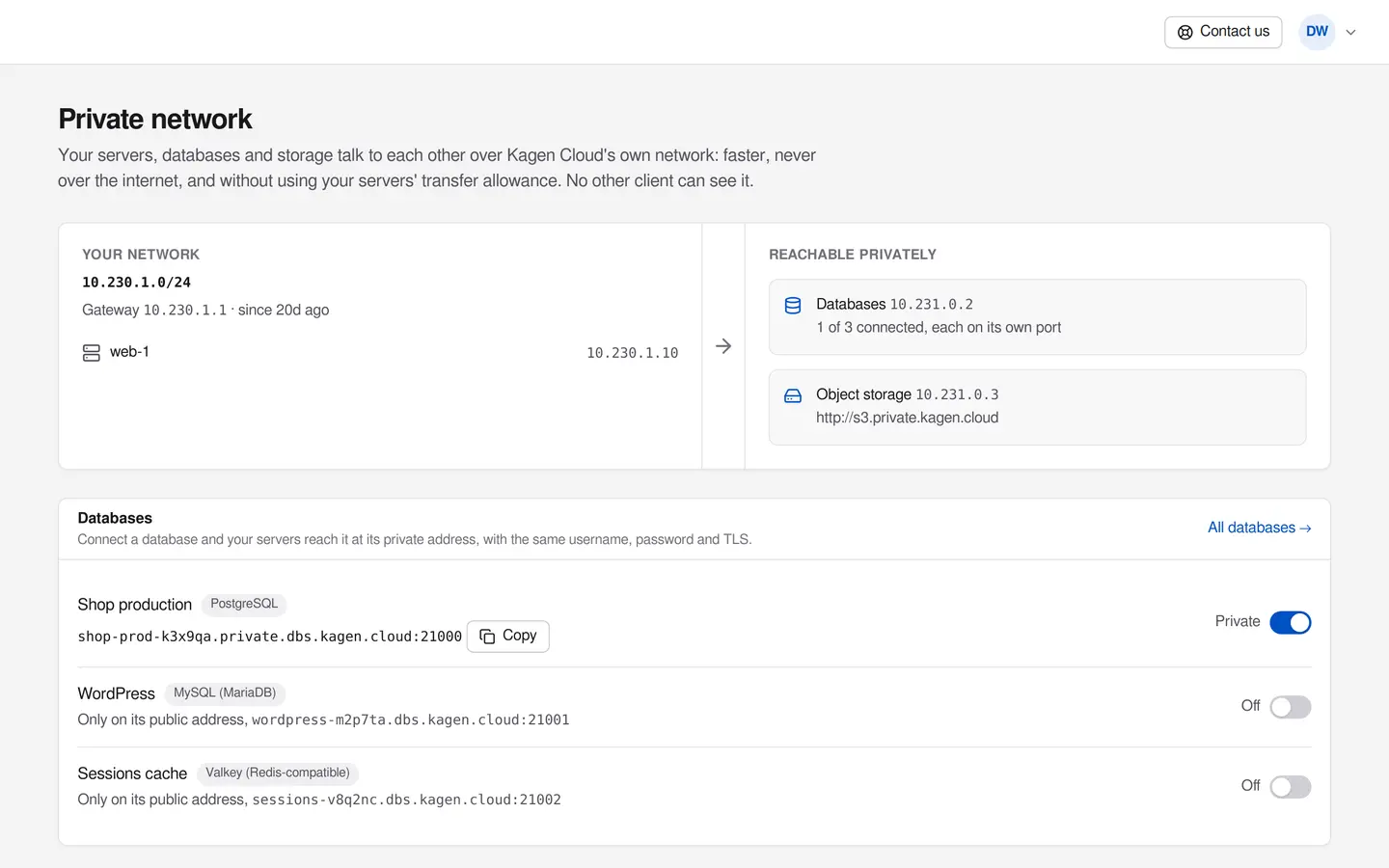Enable private access for WordPress database
The width and height of the screenshot is (1389, 868).
(1291, 707)
